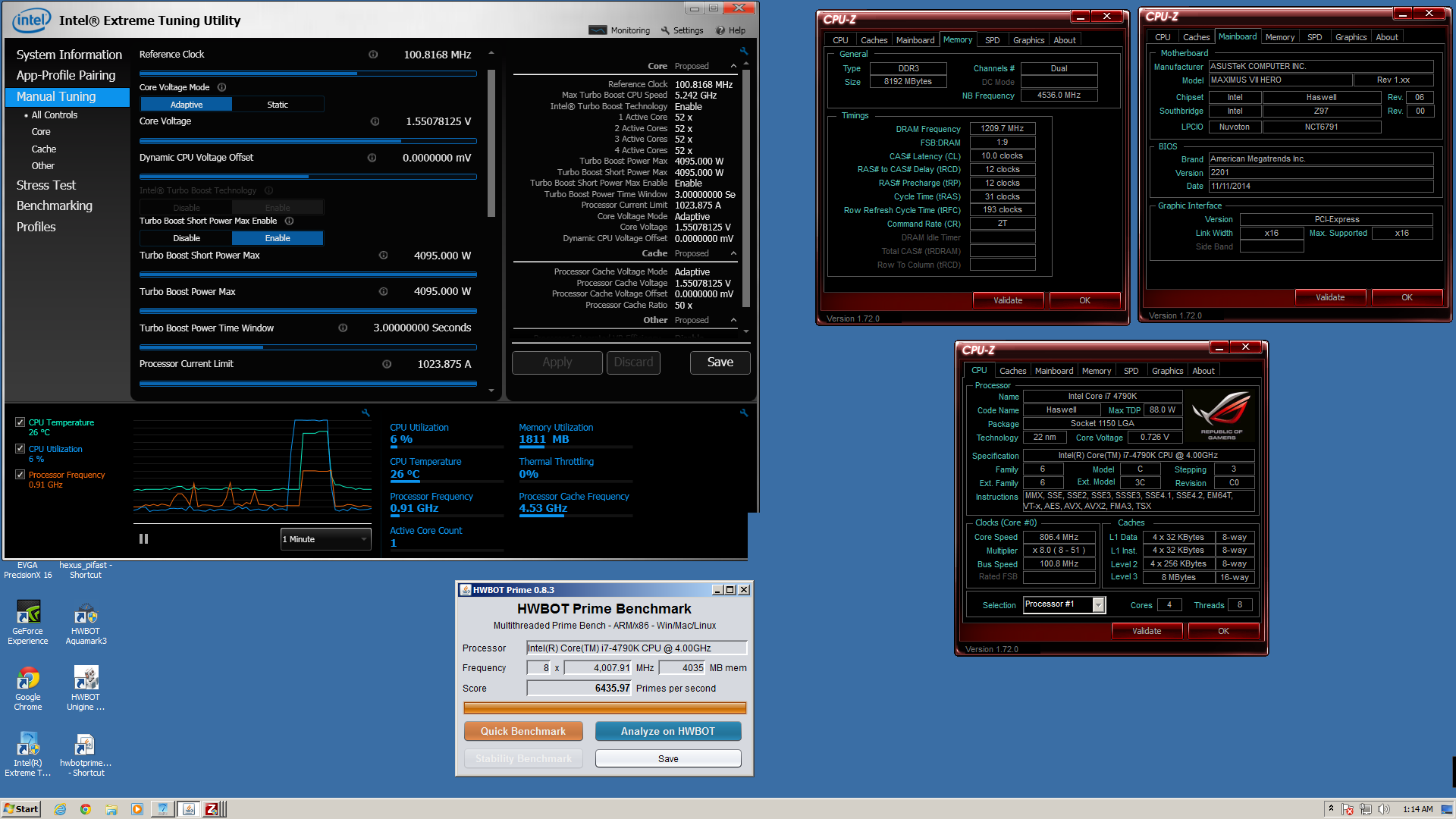The width and height of the screenshot is (1456, 819).
Task: Click Save button in HWBOT Prime
Action: 668,758
